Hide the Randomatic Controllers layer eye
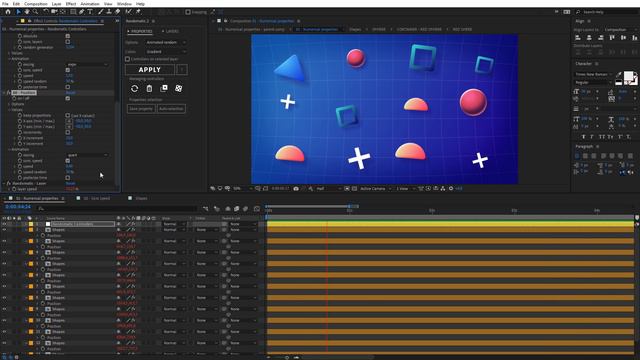 (4, 224)
